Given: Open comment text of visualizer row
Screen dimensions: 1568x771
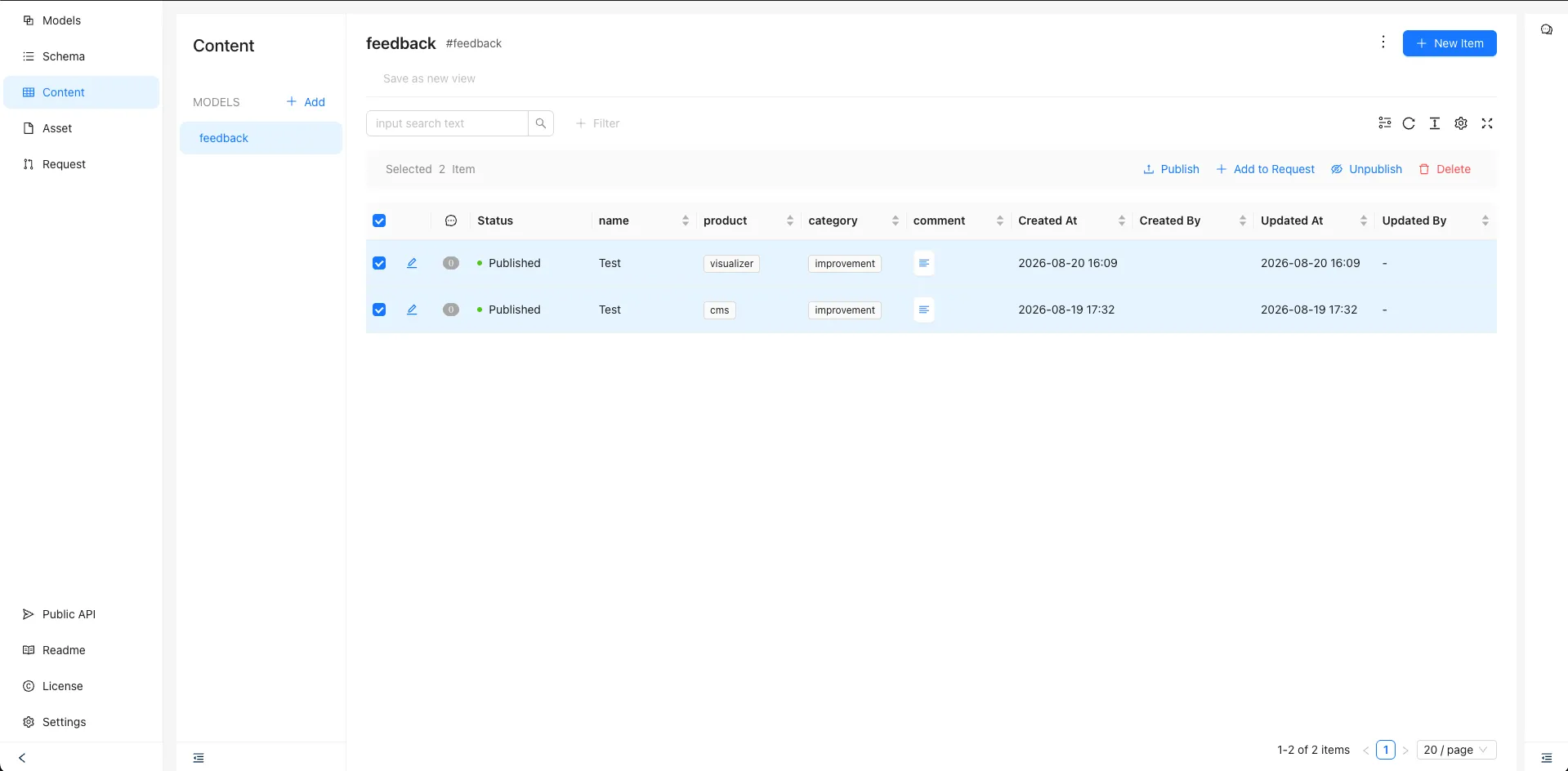Looking at the screenshot, I should pyautogui.click(x=924, y=263).
